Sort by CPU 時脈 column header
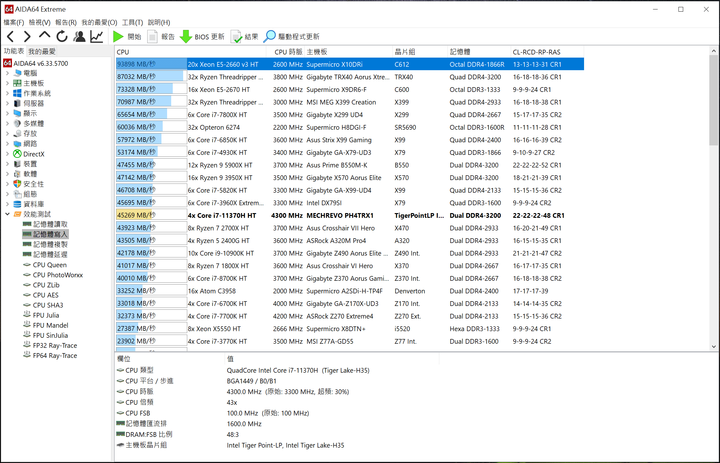Viewport: 720px width, 463px height. click(x=288, y=52)
